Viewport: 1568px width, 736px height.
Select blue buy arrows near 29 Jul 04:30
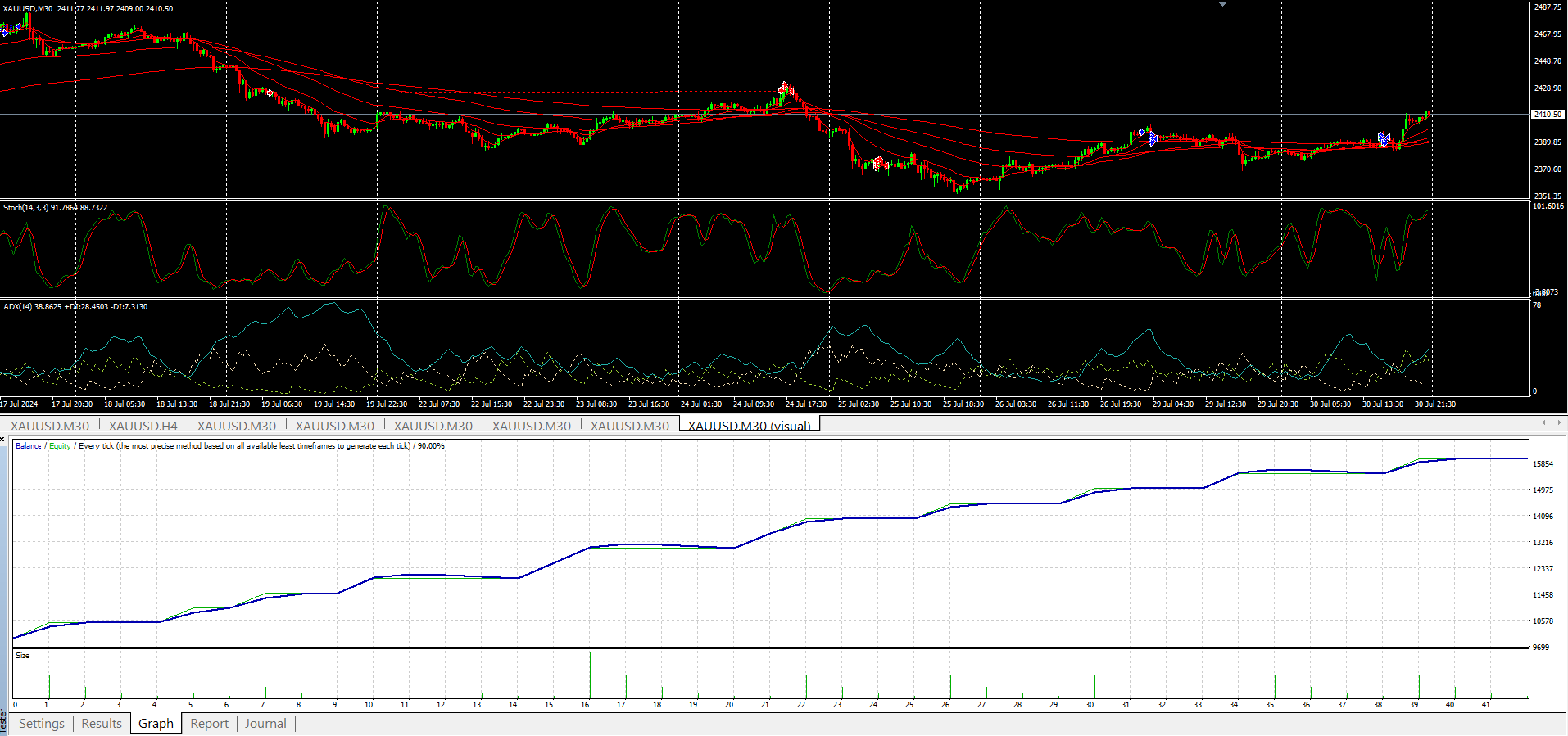tap(1151, 138)
